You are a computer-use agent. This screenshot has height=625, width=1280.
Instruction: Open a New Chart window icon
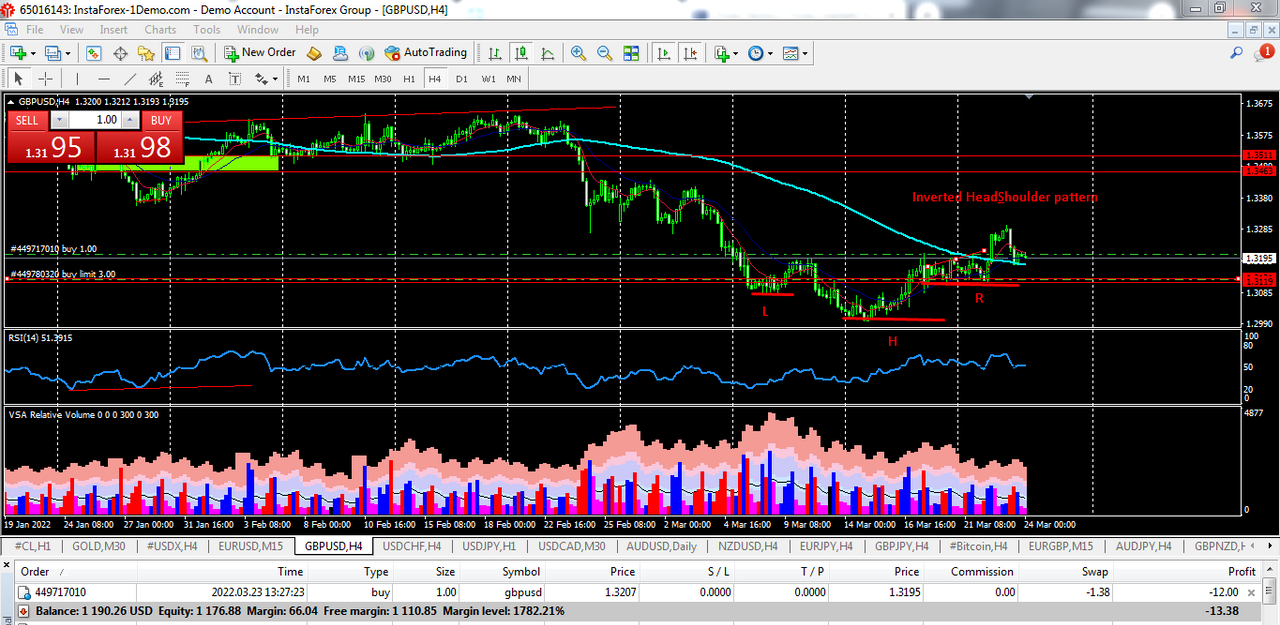tap(18, 53)
